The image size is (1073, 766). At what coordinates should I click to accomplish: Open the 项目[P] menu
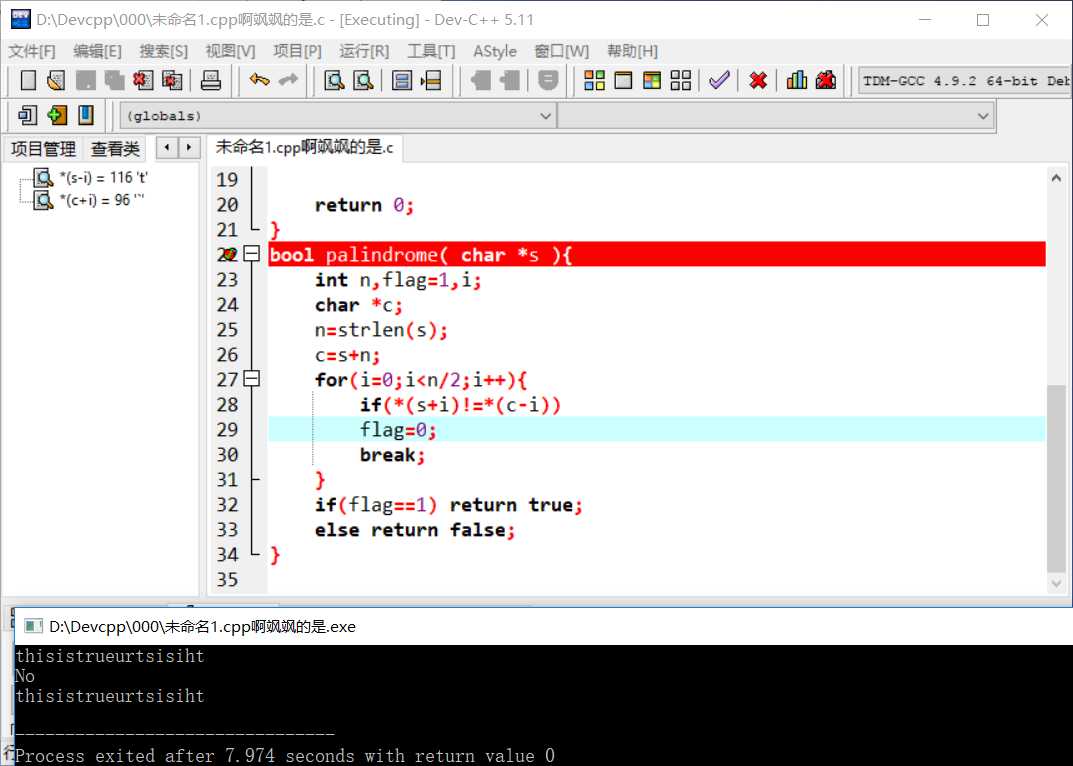297,51
